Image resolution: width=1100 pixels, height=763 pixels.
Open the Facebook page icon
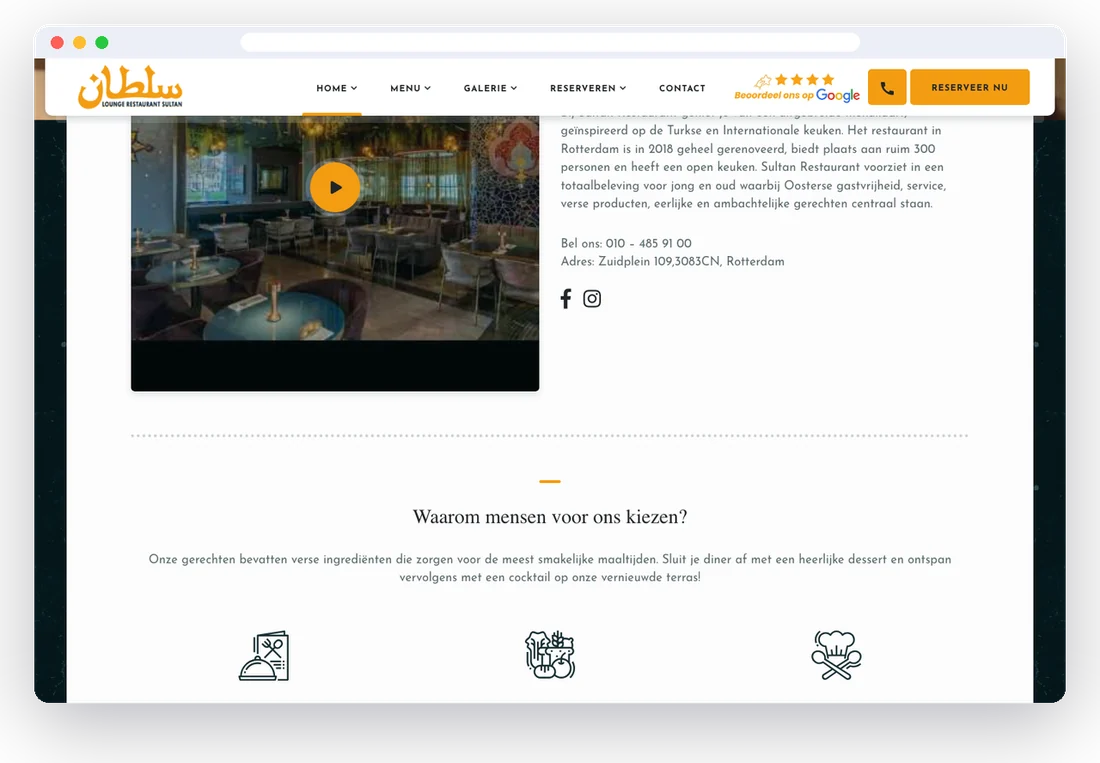click(x=566, y=299)
